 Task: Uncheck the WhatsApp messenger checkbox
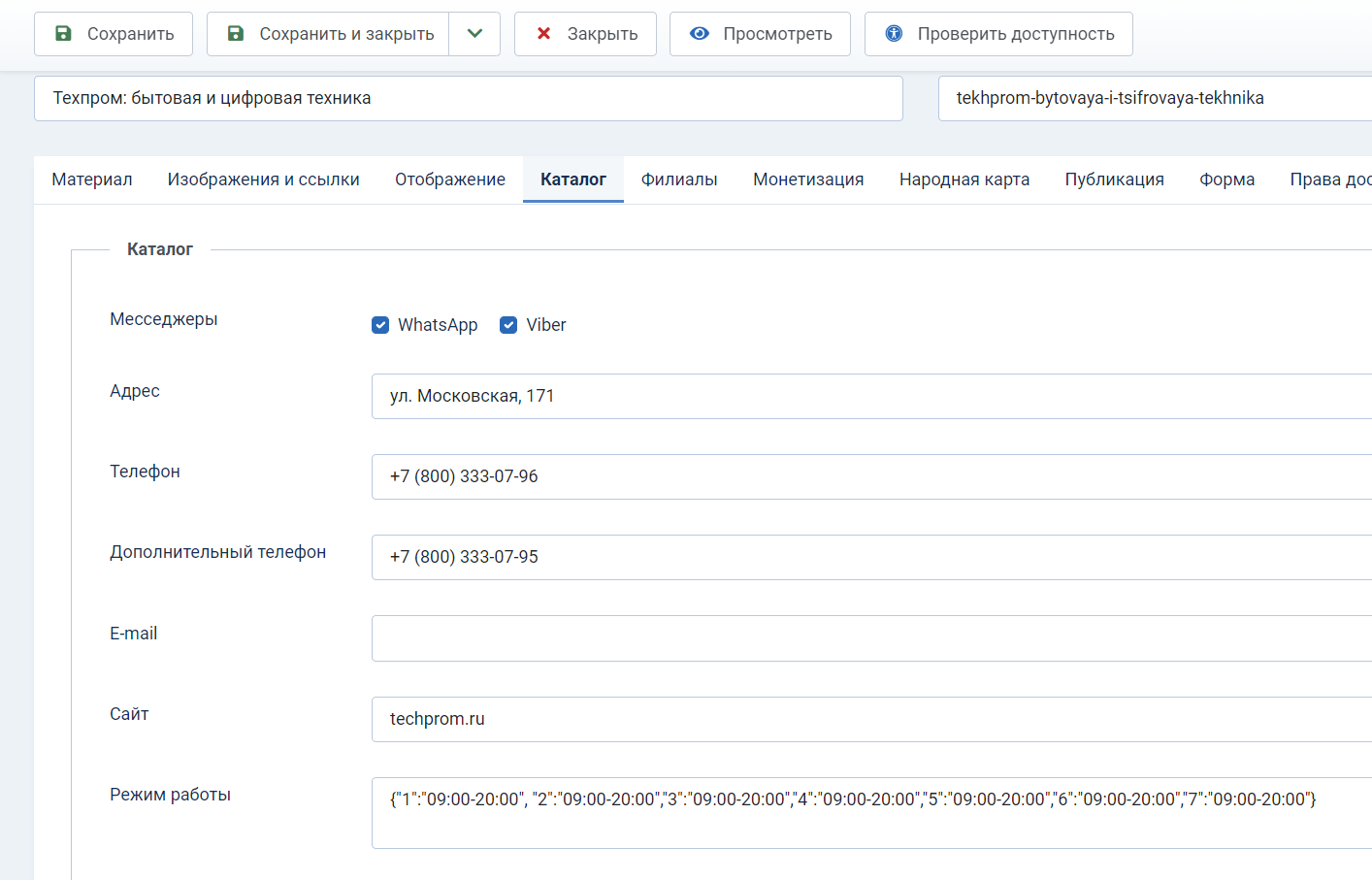pos(380,325)
